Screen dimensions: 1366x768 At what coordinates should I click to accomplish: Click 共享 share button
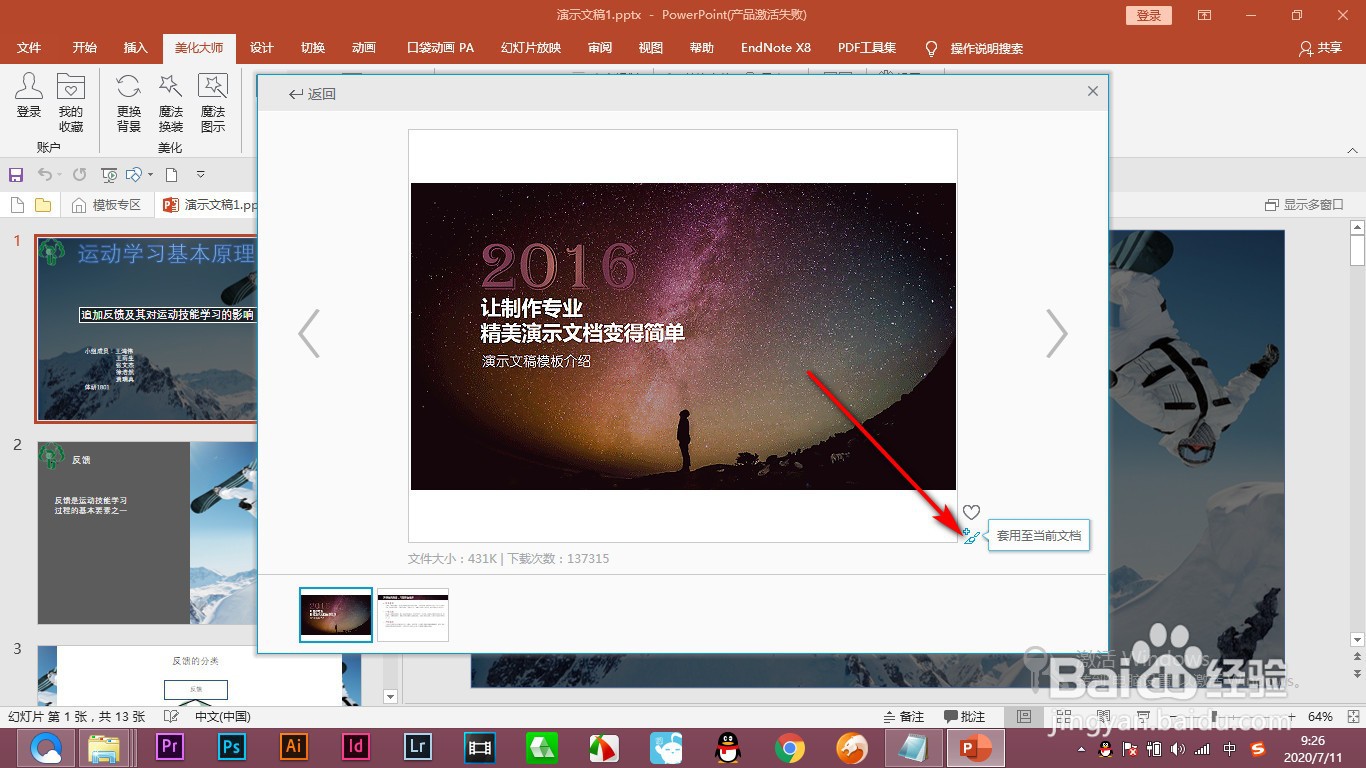[1320, 48]
